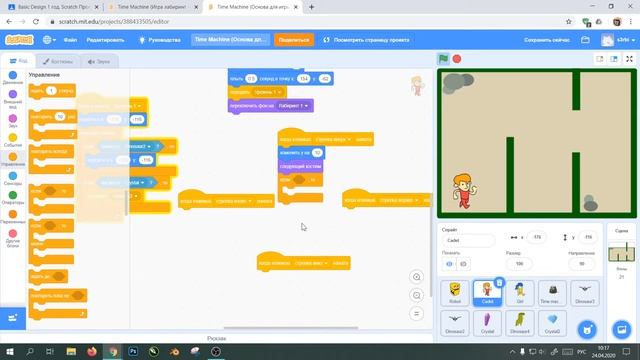The height and width of the screenshot is (360, 640).
Task: Select the Robot sprite thumbnail
Action: 455,293
